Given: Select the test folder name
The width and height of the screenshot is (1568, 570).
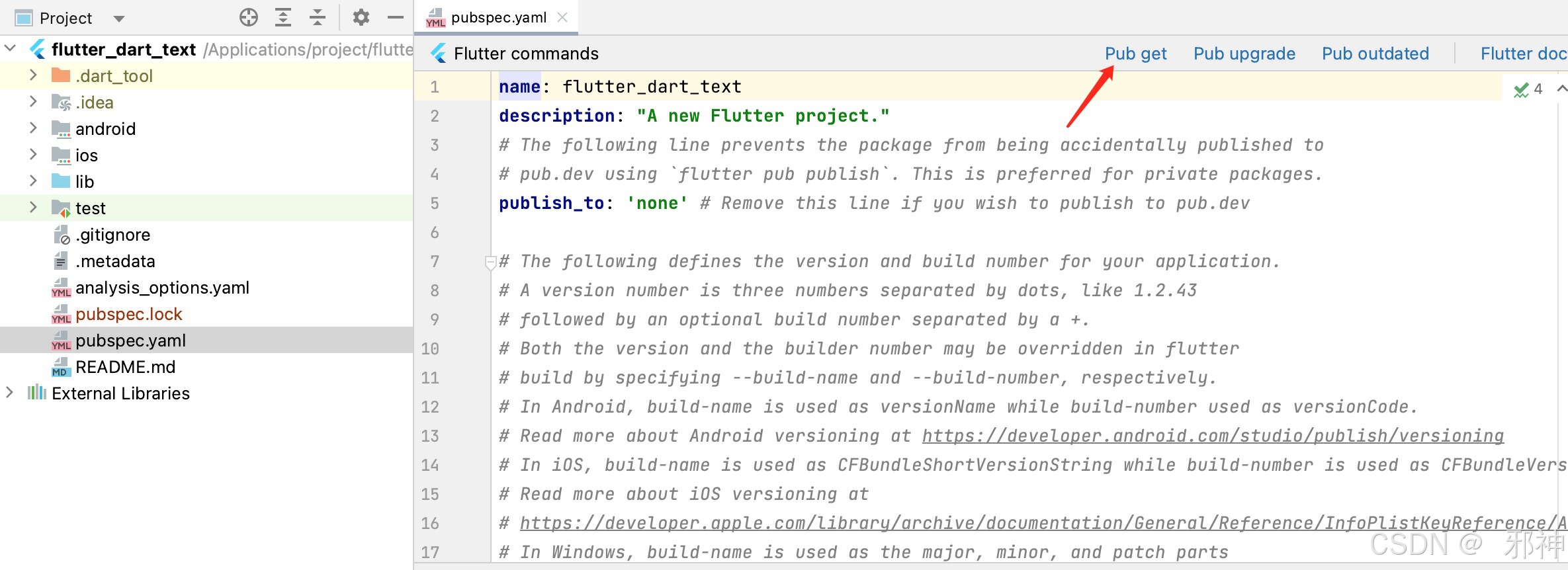Looking at the screenshot, I should [91, 208].
